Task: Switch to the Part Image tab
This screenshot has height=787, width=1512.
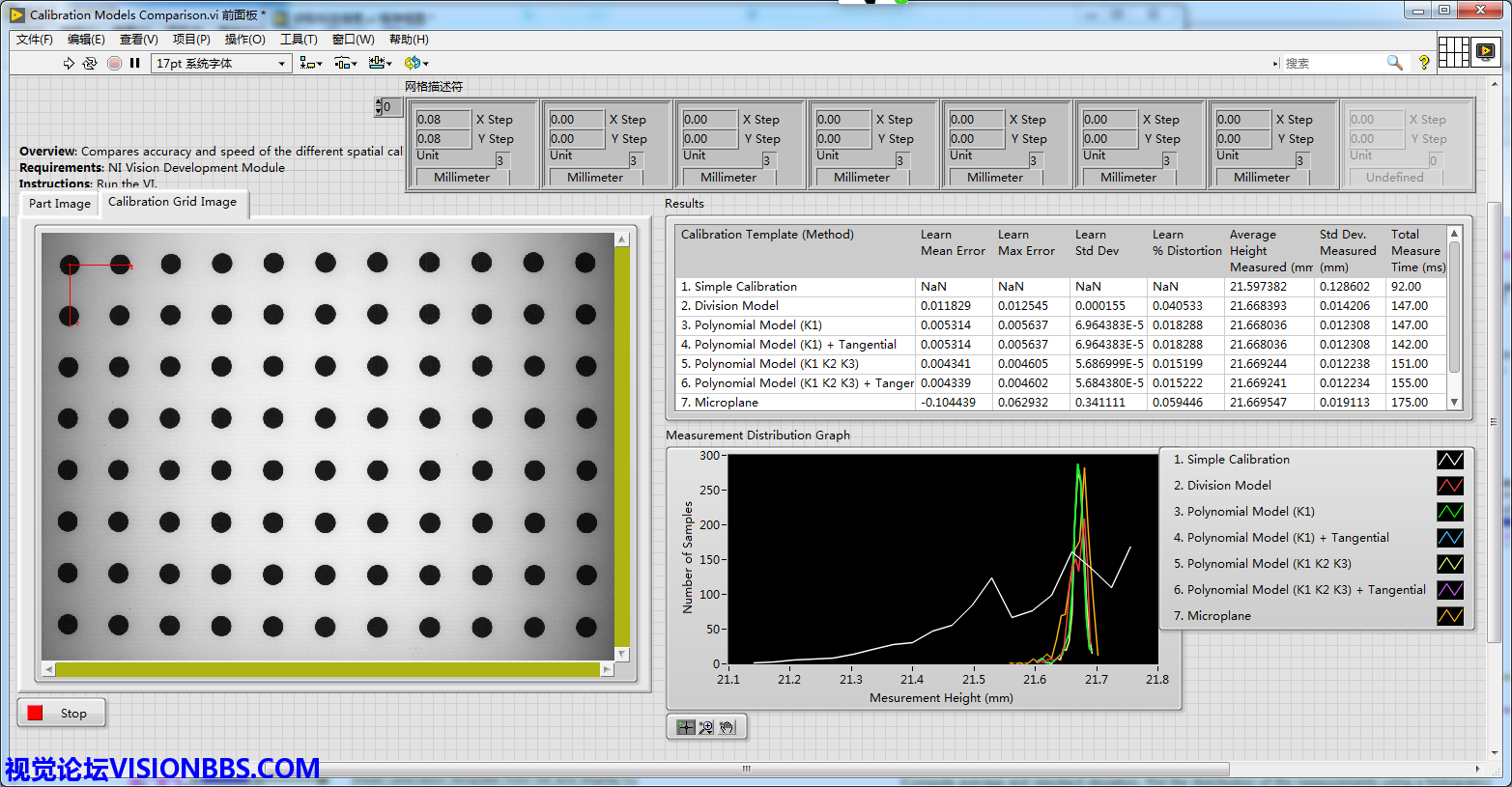Action: [59, 204]
